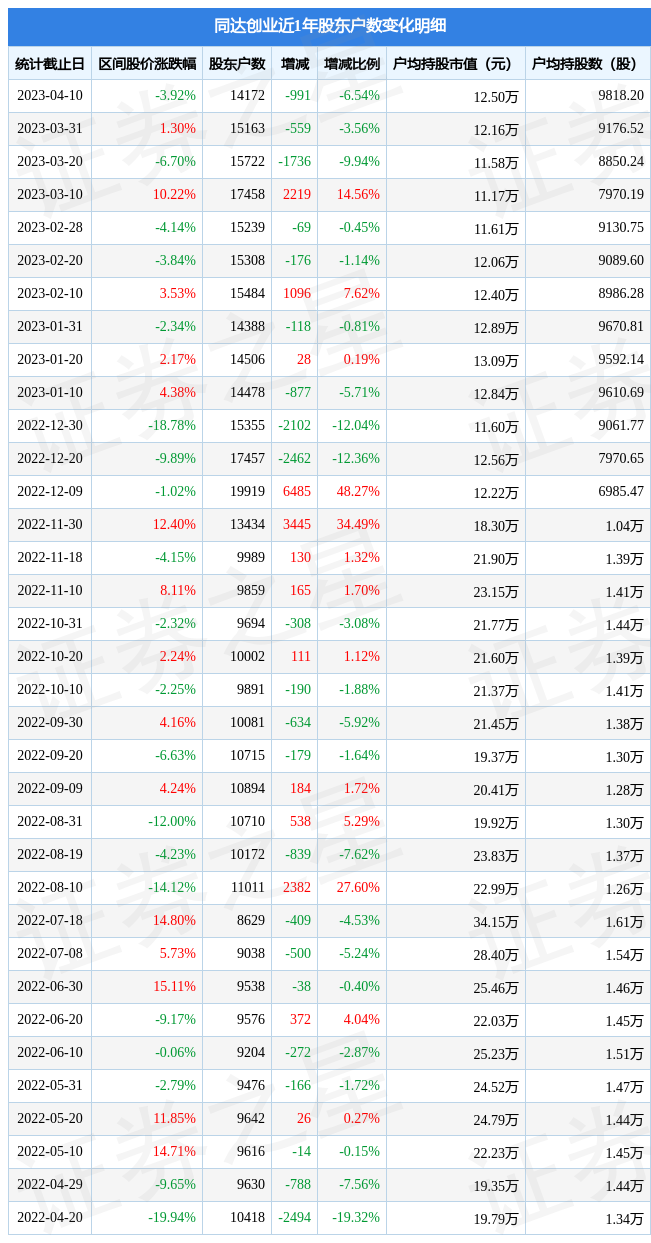
Task: Click the 19919 shareholder count cell
Action: pyautogui.click(x=247, y=492)
